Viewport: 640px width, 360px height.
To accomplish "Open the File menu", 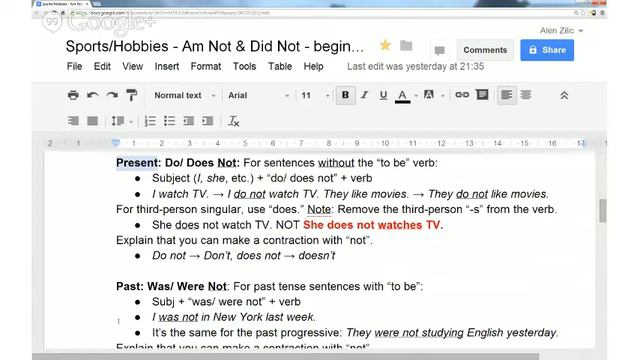I will pos(74,66).
